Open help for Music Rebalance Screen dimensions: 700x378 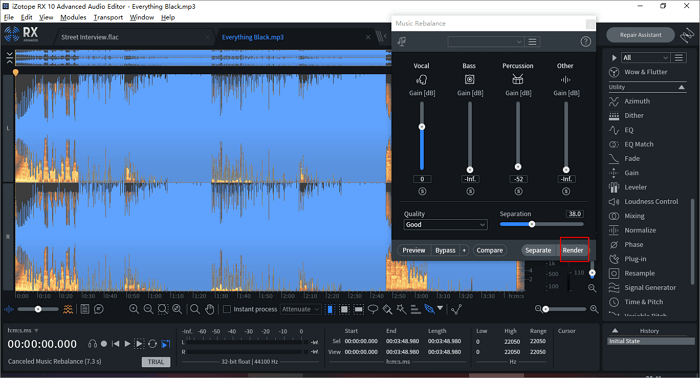click(x=586, y=42)
